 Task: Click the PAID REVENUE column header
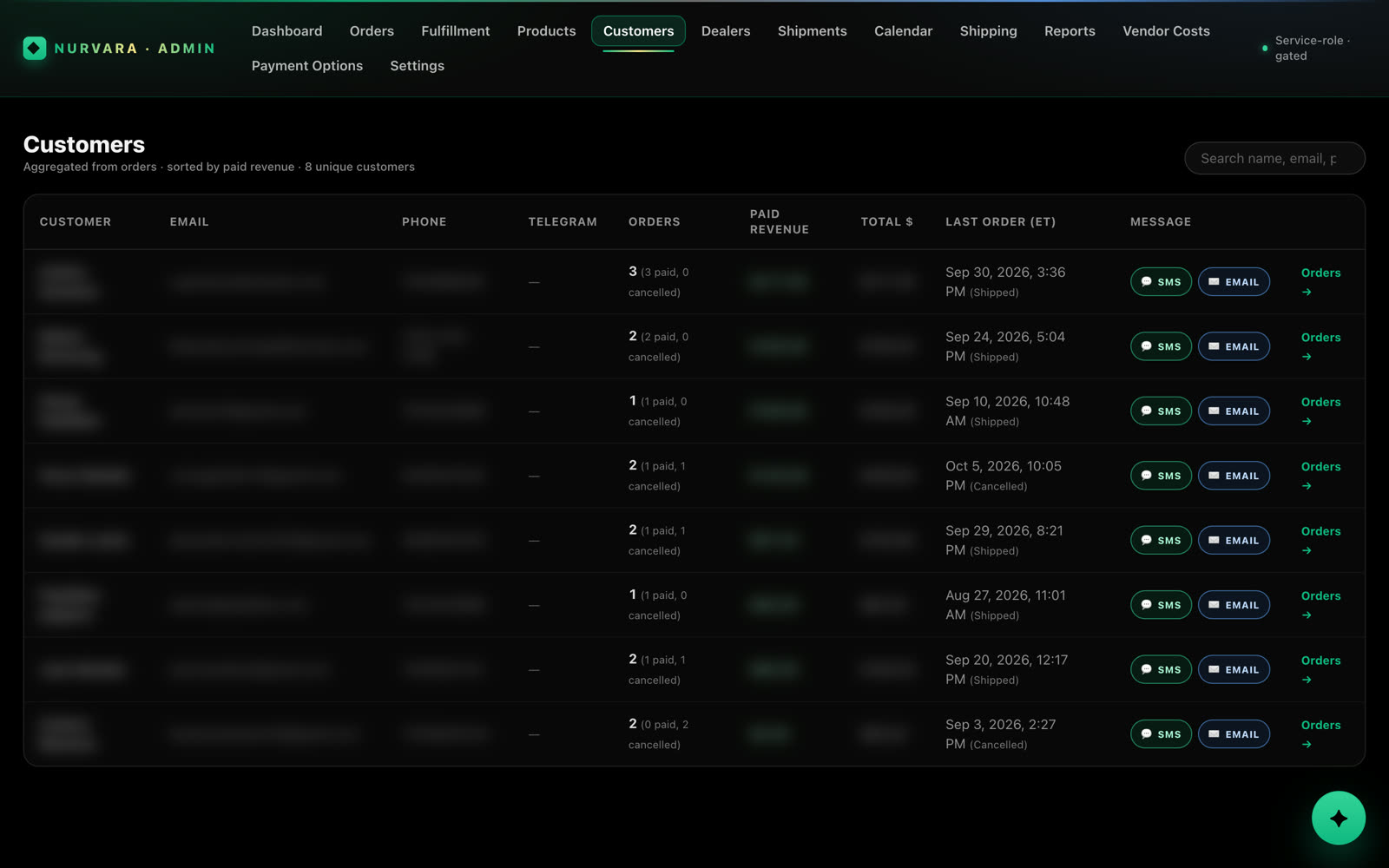(780, 221)
